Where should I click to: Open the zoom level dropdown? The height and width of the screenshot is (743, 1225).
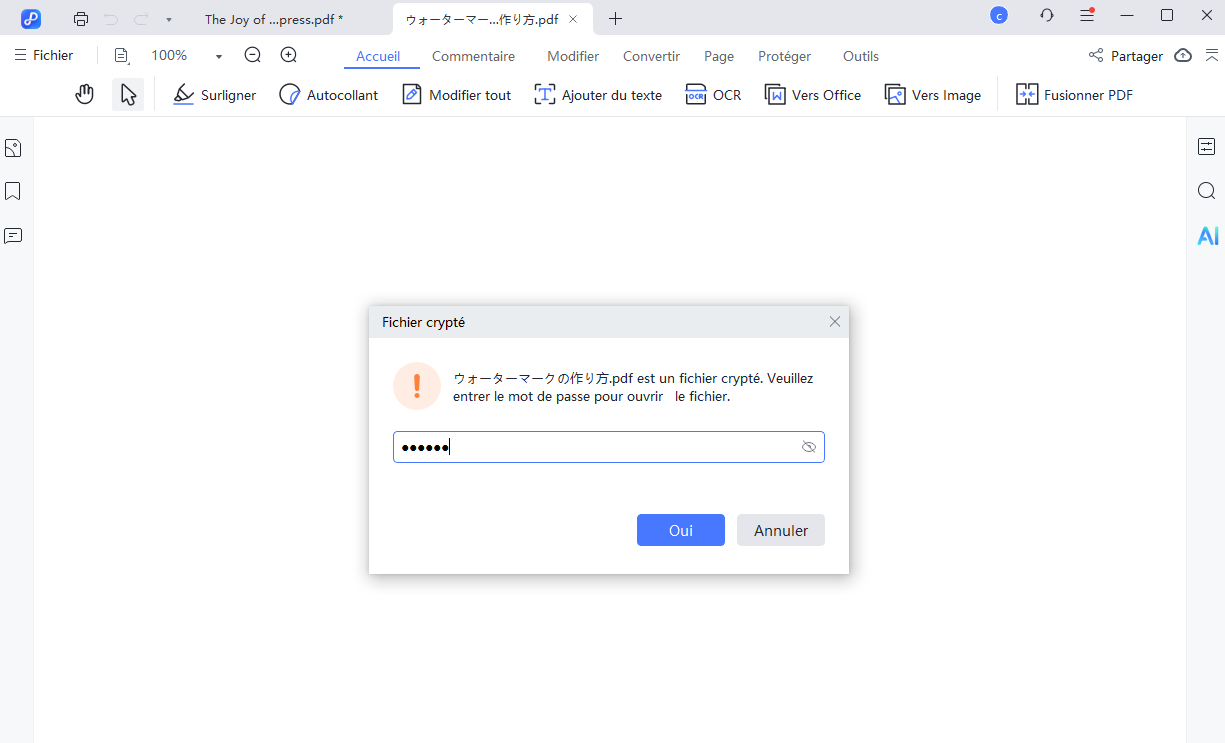coord(217,55)
